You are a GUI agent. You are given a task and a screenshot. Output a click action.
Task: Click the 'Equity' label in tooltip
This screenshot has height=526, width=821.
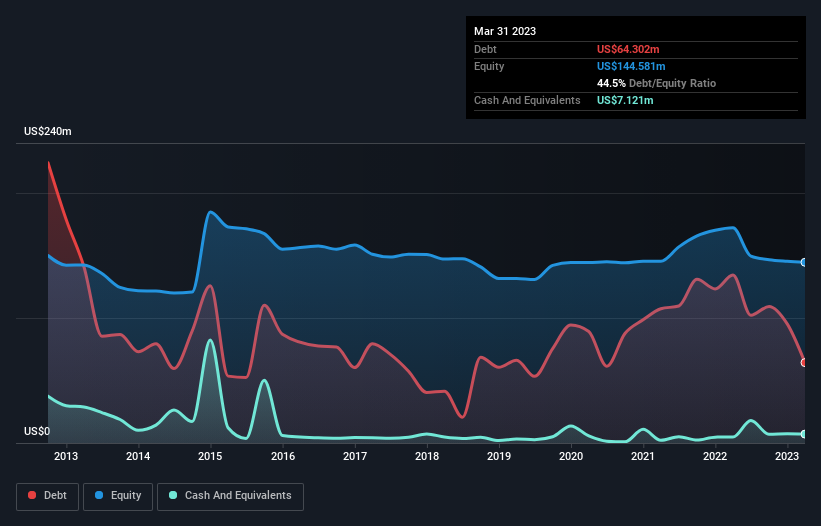489,66
